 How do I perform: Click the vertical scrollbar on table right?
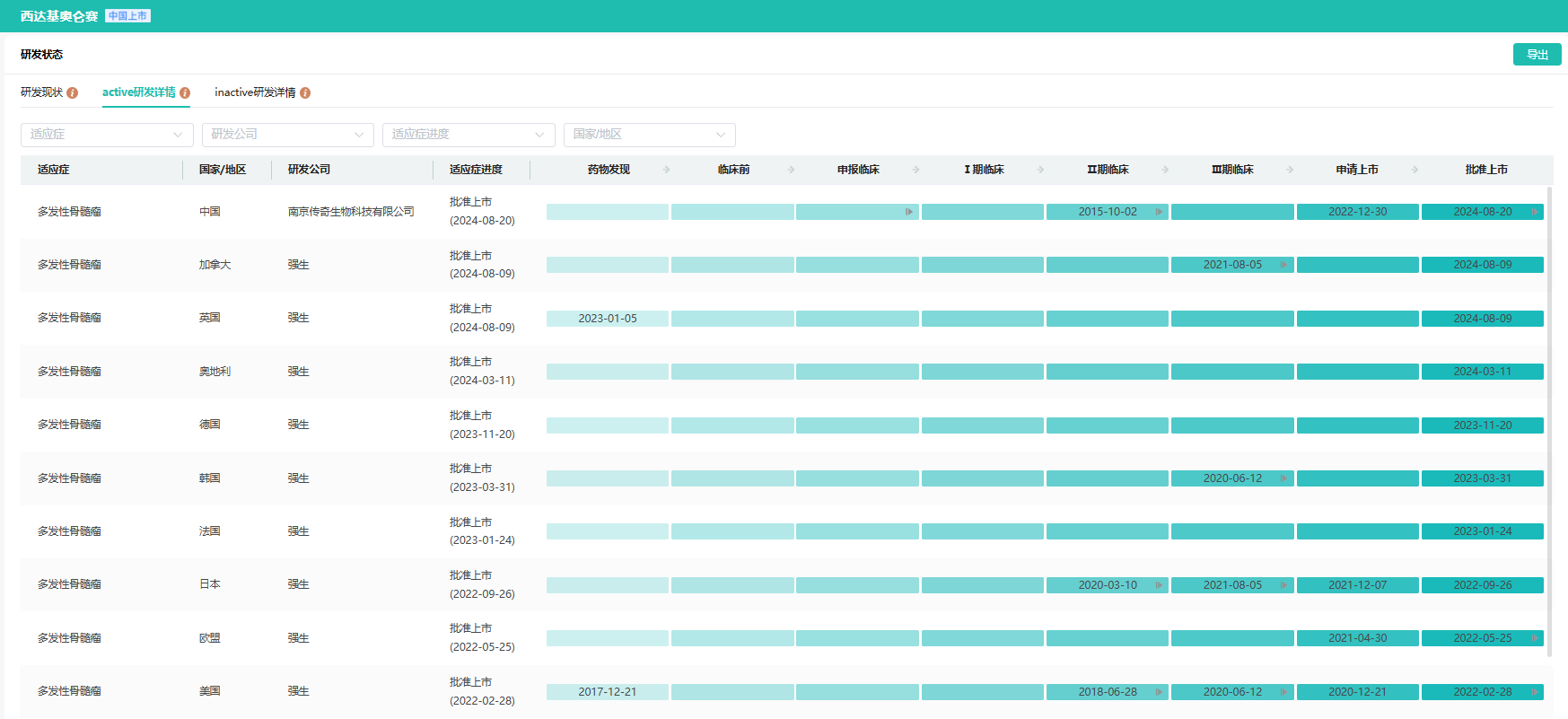point(1549,422)
